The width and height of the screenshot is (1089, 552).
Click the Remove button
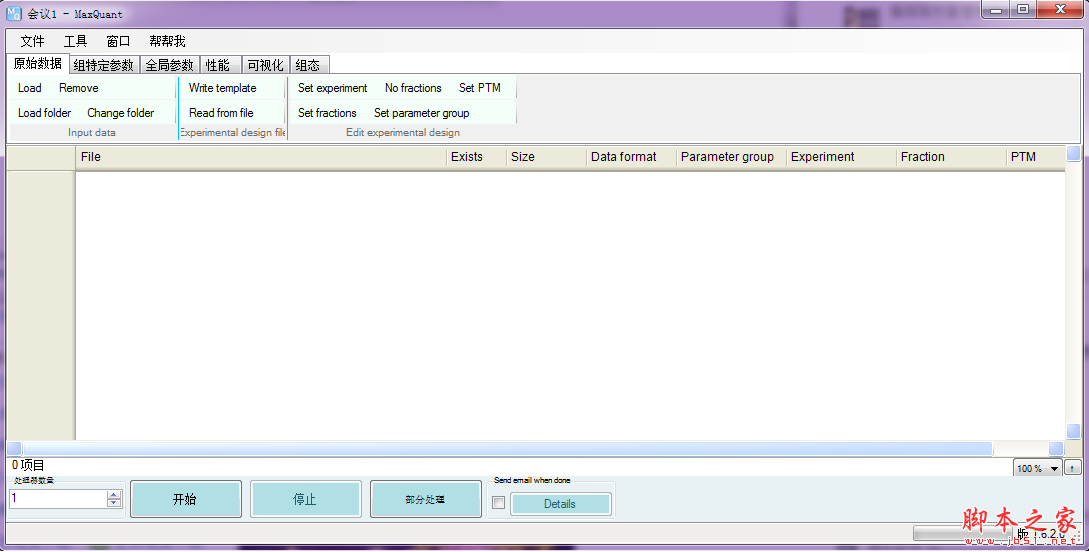78,88
